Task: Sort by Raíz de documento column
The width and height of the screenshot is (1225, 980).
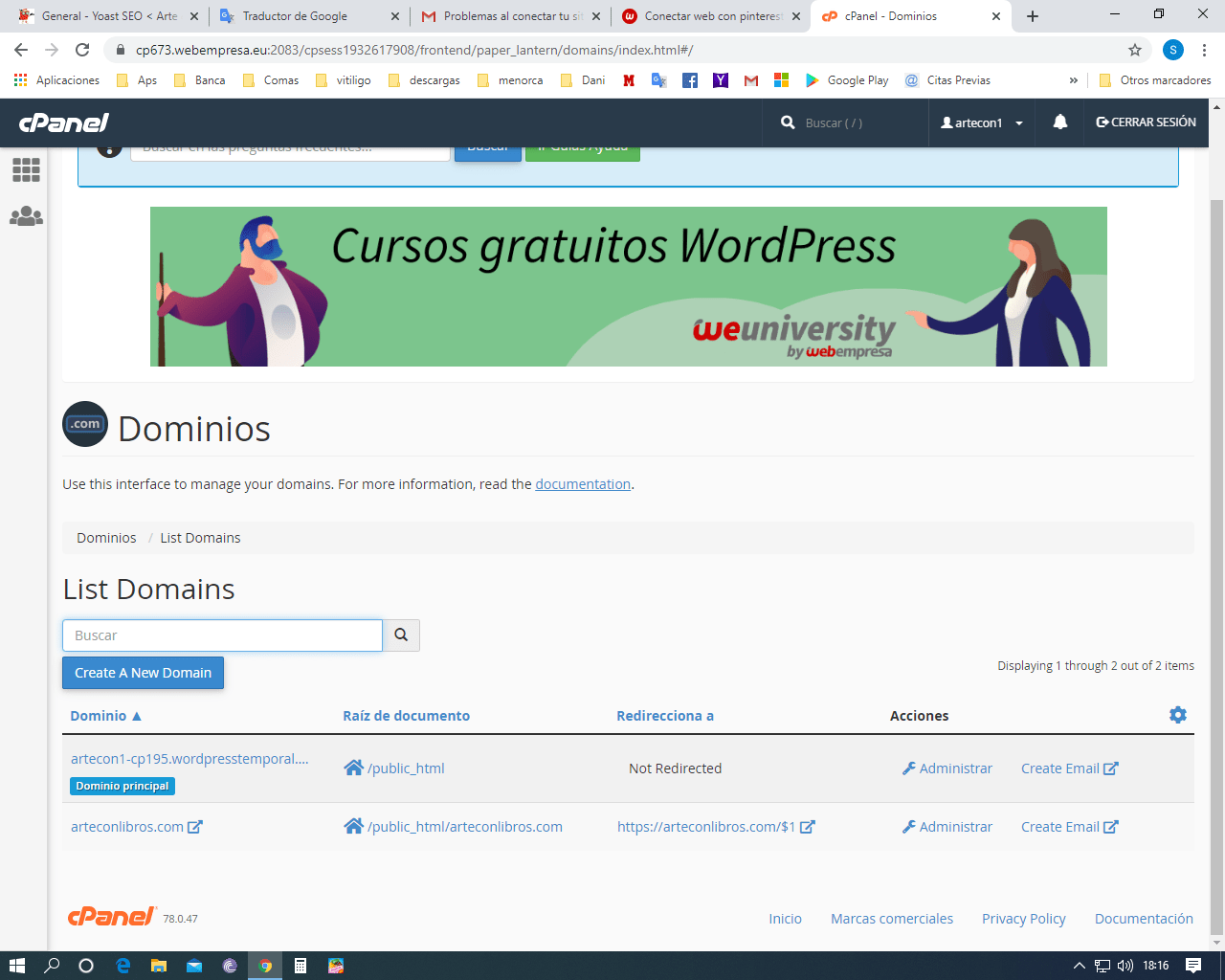Action: (406, 715)
